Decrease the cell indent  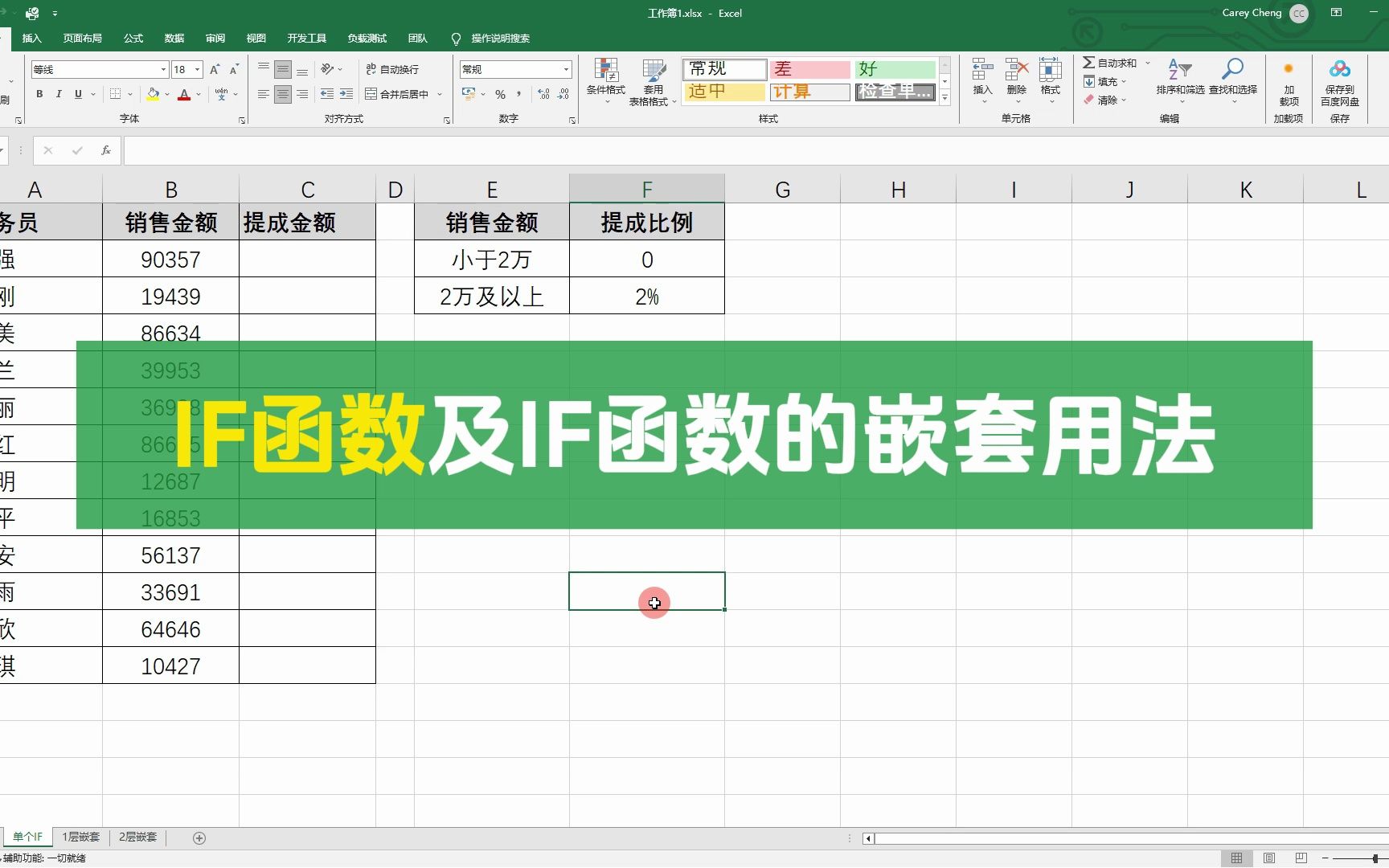pos(327,94)
